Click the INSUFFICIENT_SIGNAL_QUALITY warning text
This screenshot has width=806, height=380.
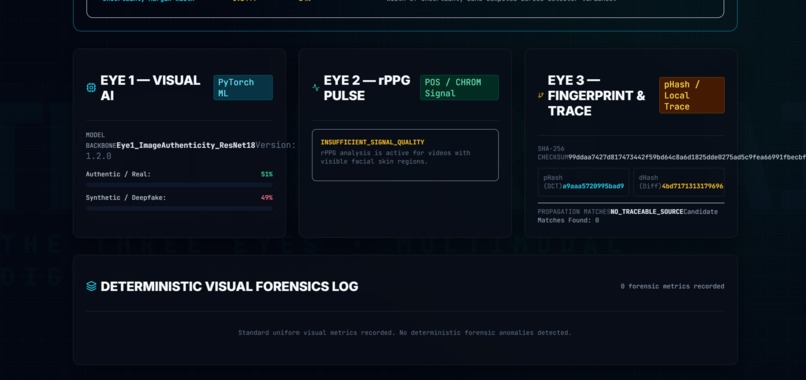point(373,142)
